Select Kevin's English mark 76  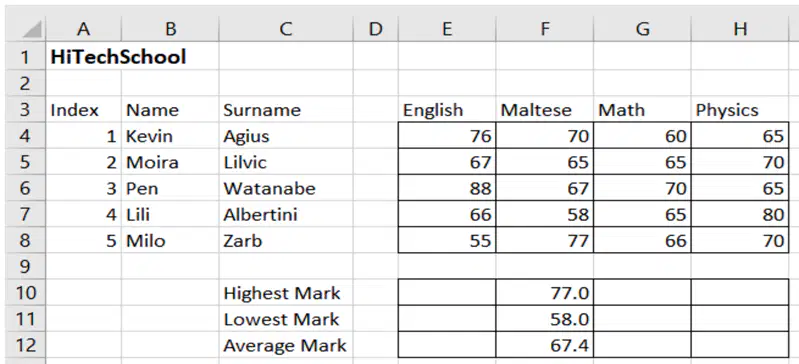coord(447,136)
